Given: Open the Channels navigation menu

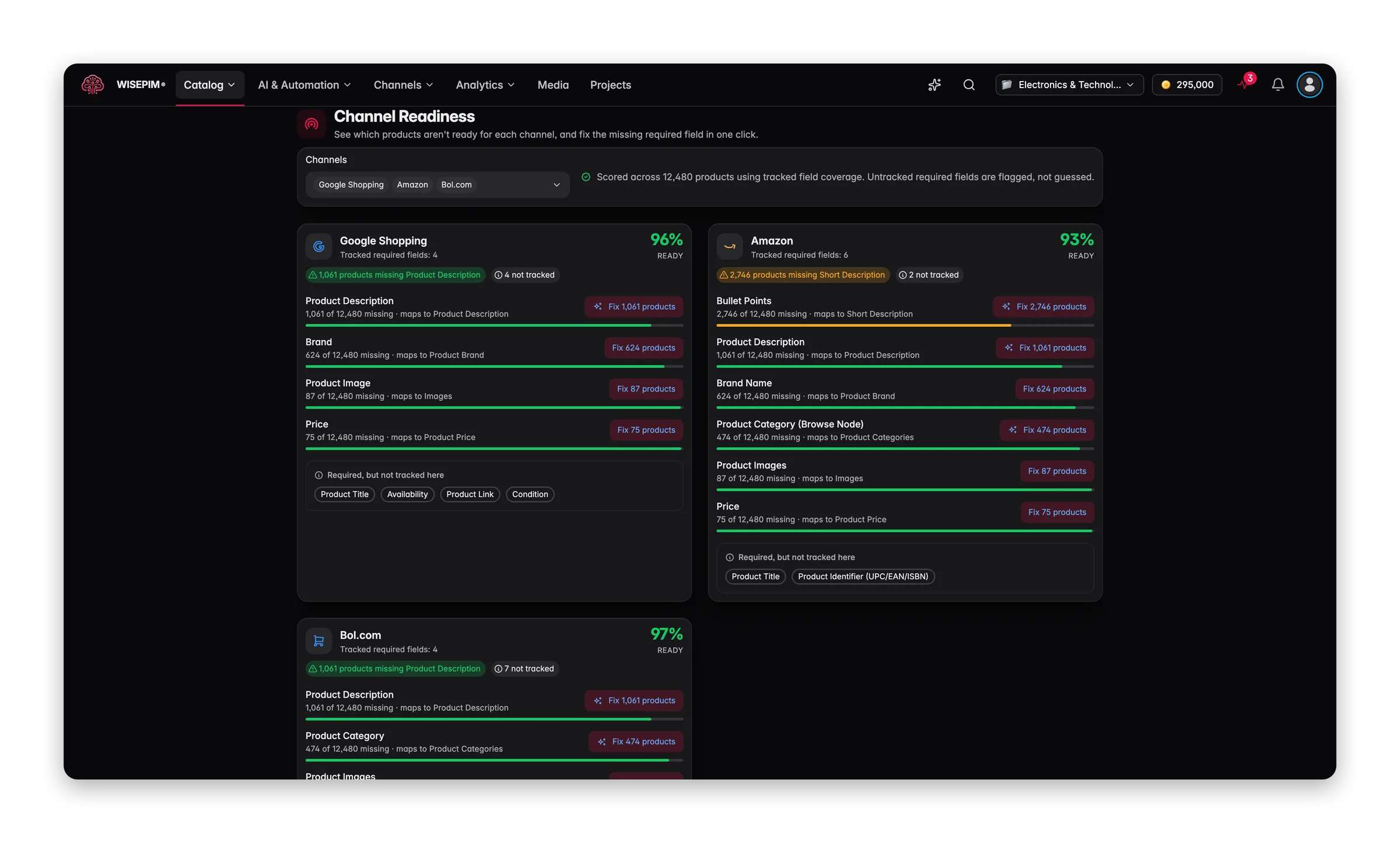Looking at the screenshot, I should [x=404, y=85].
